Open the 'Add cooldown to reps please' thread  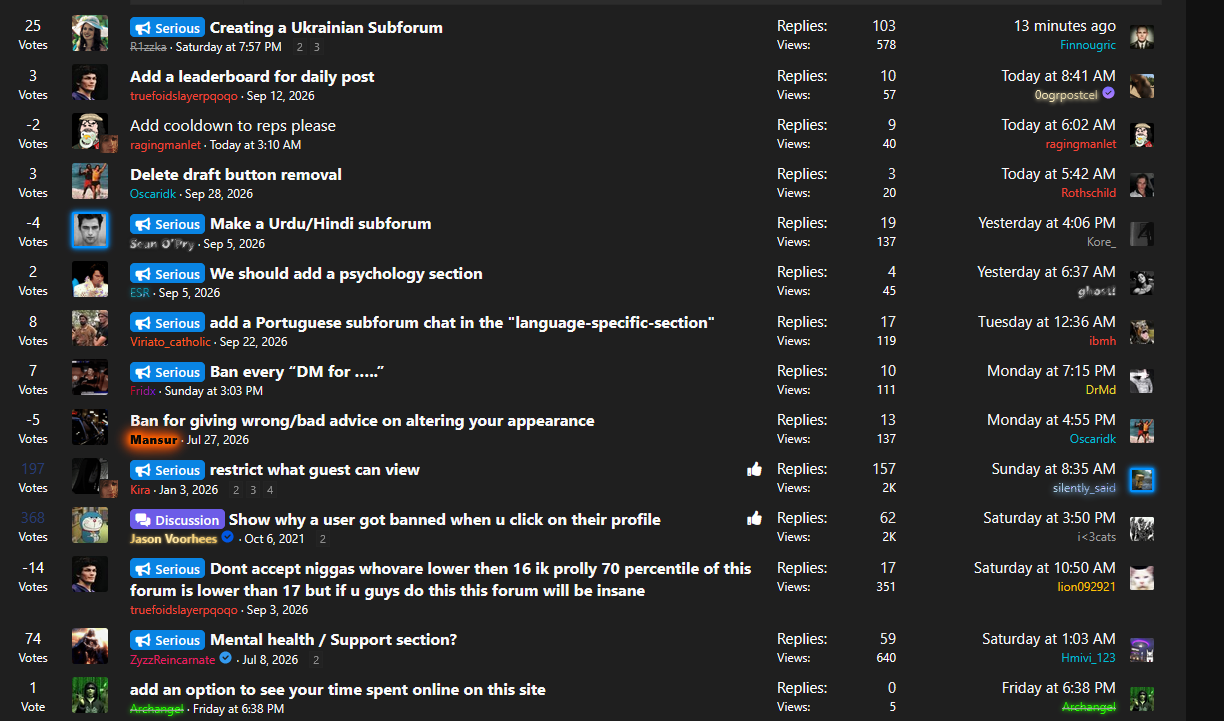[x=233, y=126]
